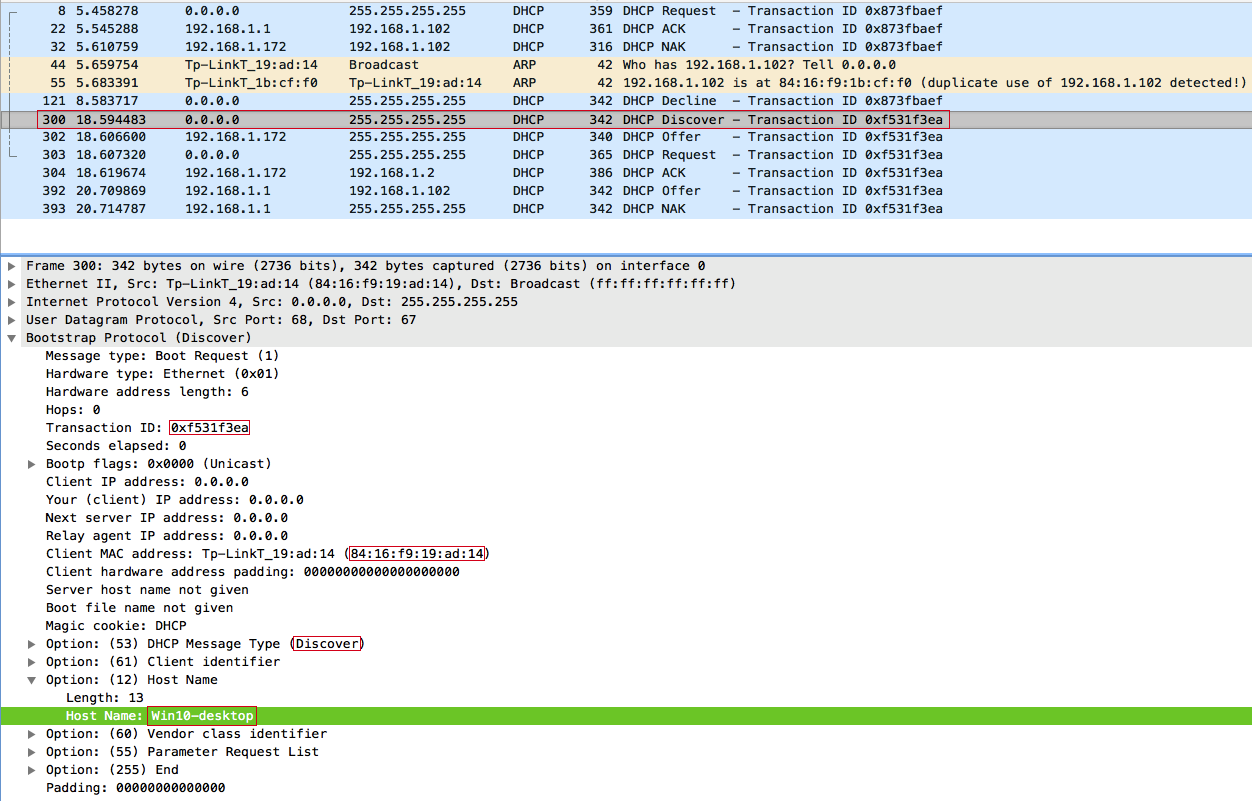Select packet 55 duplicate IP ARP row
Viewport: 1252px width, 801px height.
pos(626,83)
